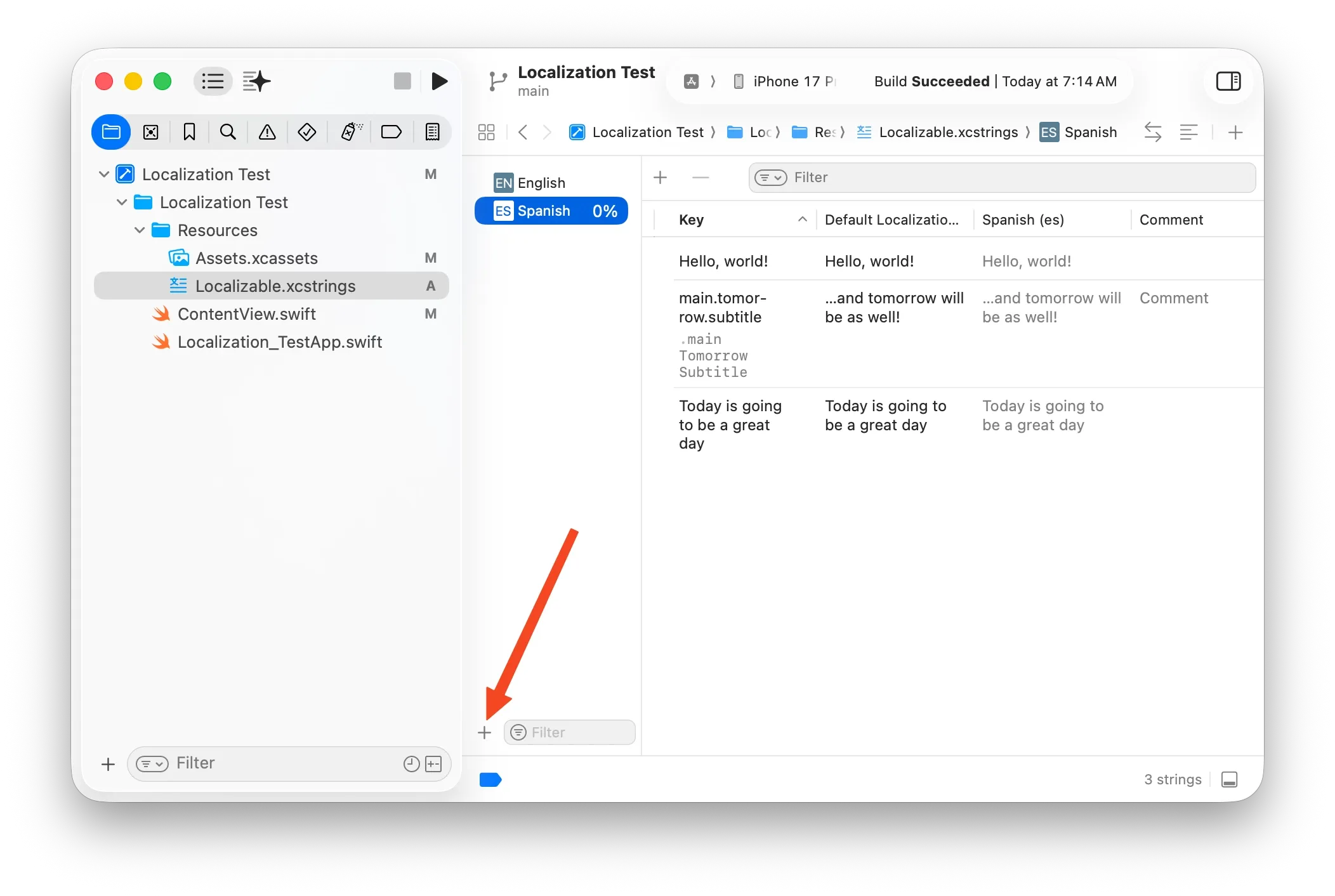Open the Issue navigator warning icon

click(267, 132)
